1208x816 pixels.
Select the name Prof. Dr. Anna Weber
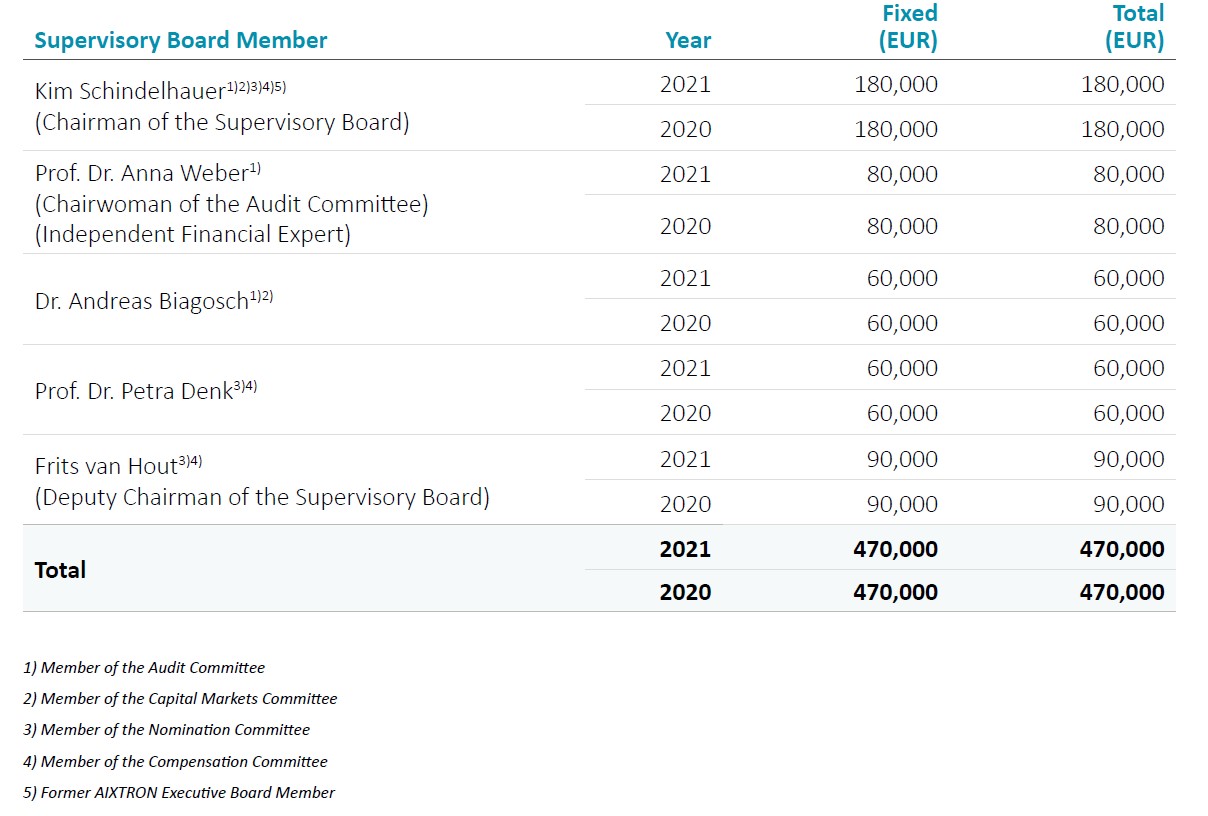pos(141,174)
